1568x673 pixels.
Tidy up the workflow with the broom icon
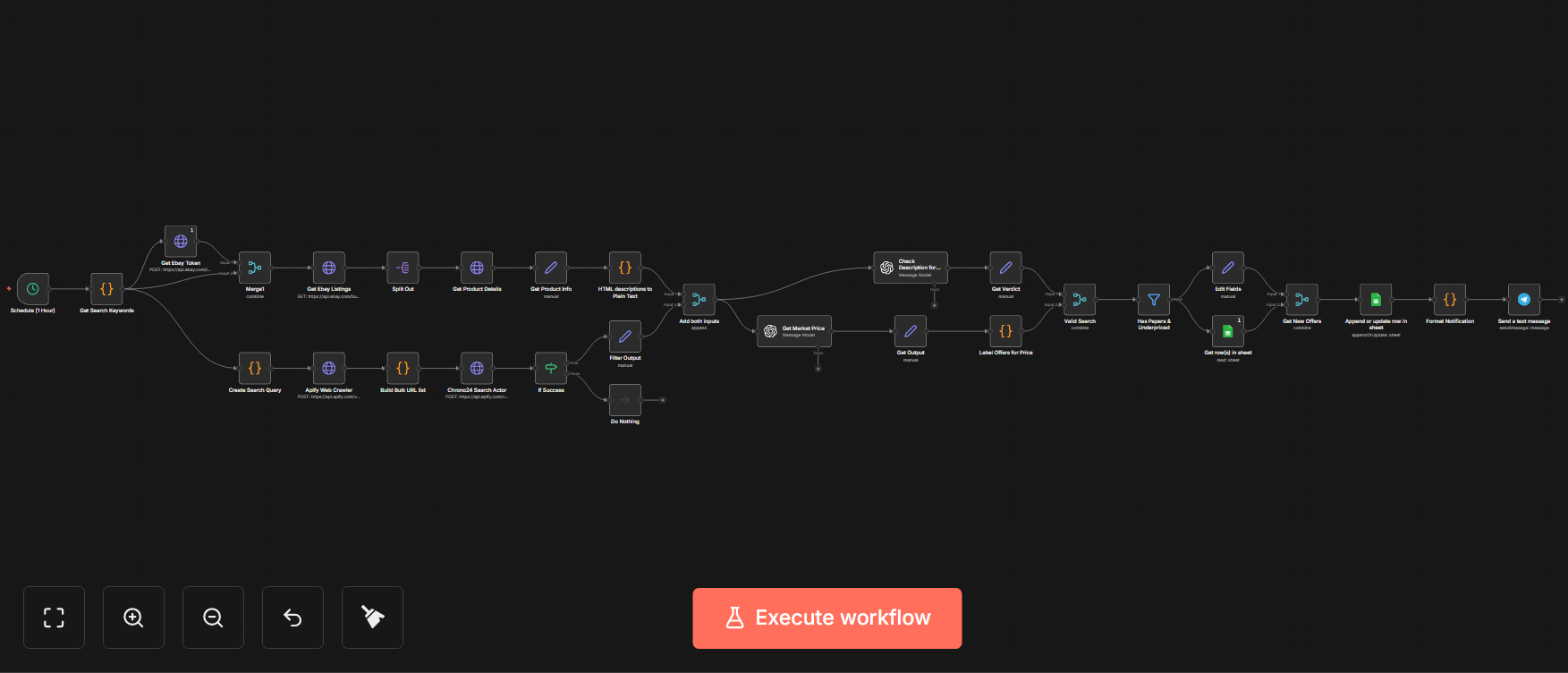(x=372, y=618)
